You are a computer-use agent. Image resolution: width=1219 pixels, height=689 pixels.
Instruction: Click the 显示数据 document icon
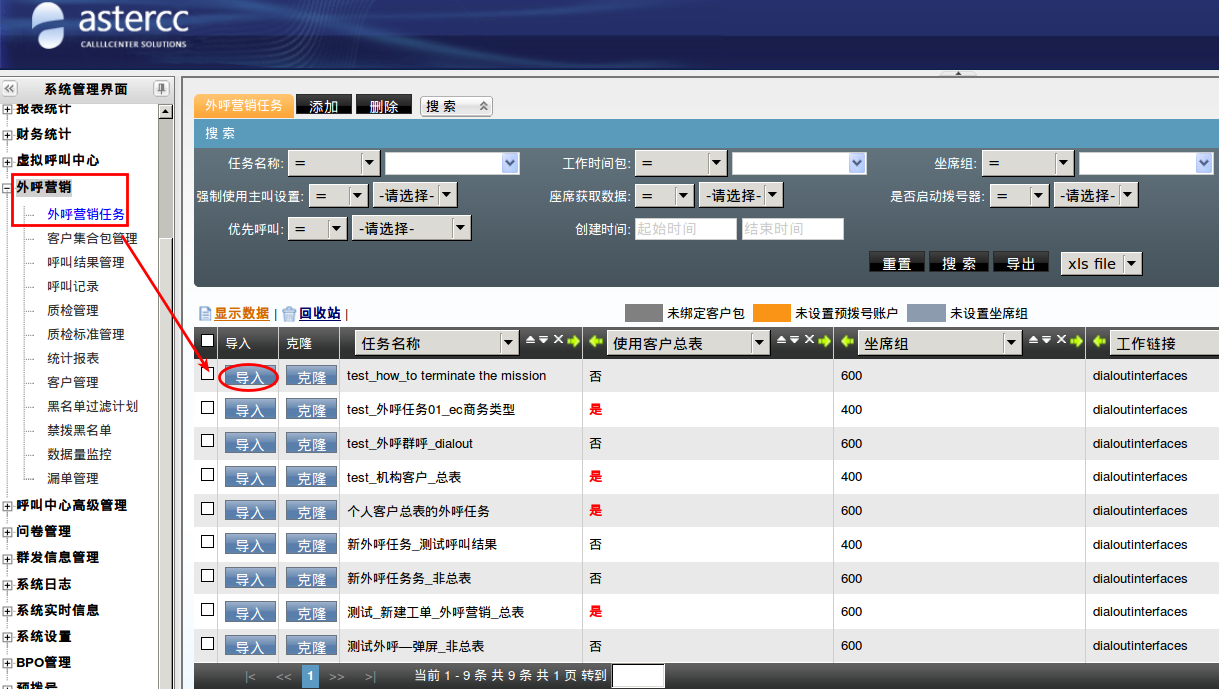tap(205, 313)
